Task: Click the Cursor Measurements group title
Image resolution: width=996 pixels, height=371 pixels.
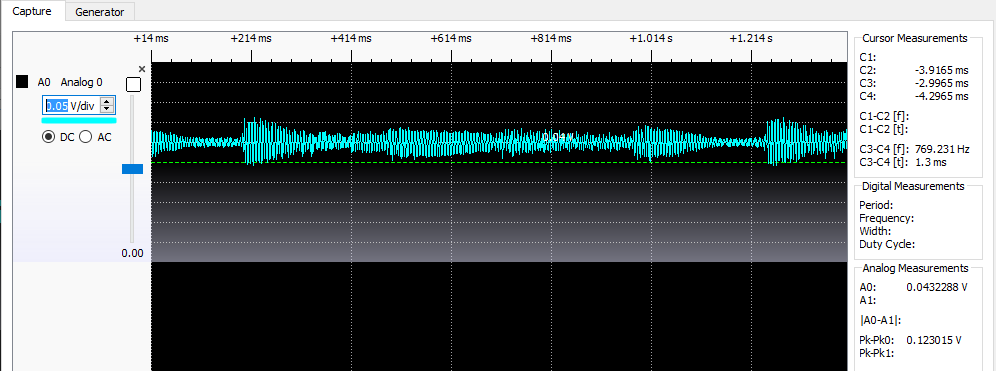Action: coord(915,38)
